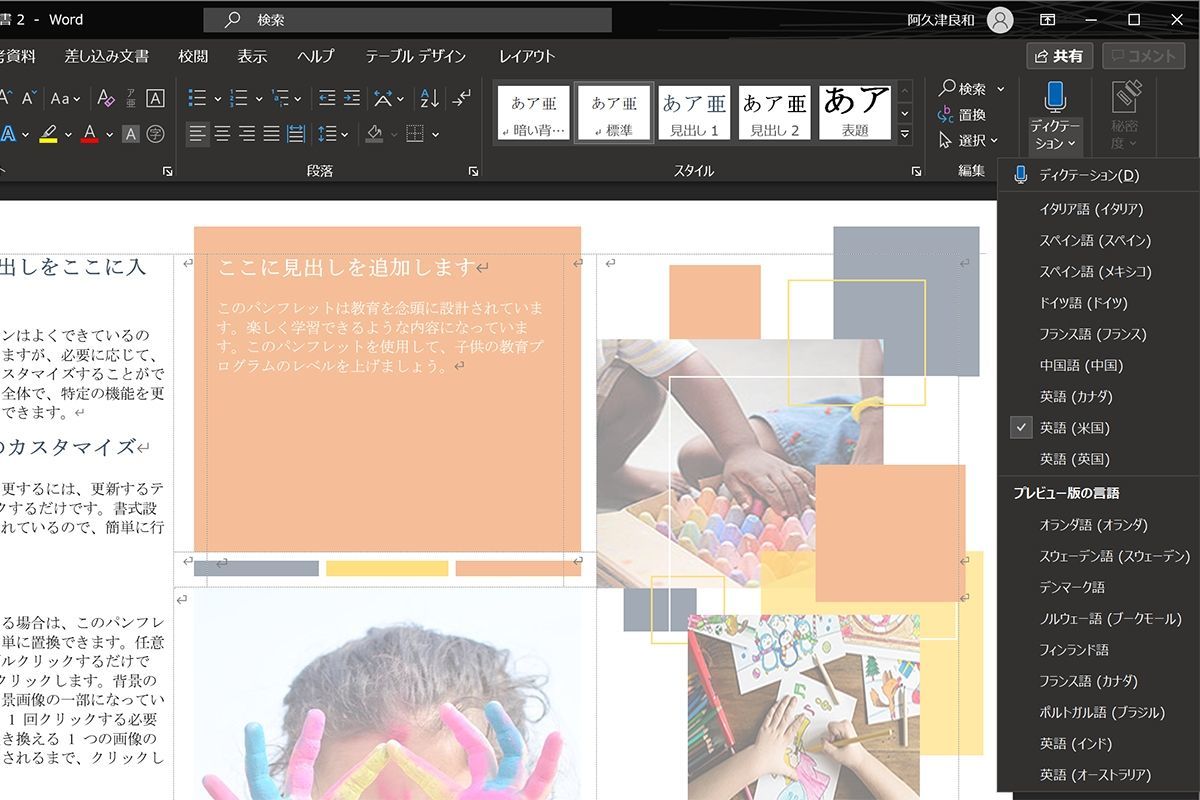Image resolution: width=1200 pixels, height=800 pixels.
Task: Click the yellow text highlighter icon
Action: coord(48,134)
